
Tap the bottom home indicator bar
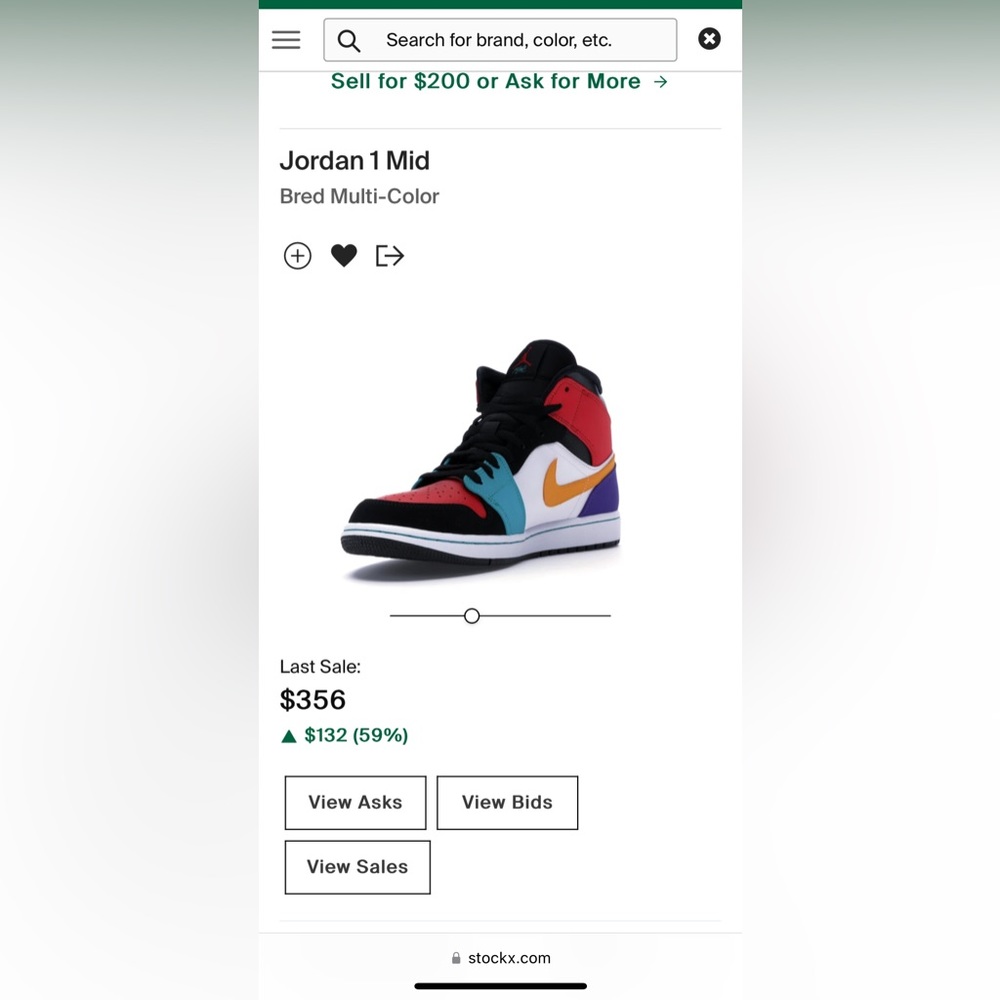tap(500, 986)
